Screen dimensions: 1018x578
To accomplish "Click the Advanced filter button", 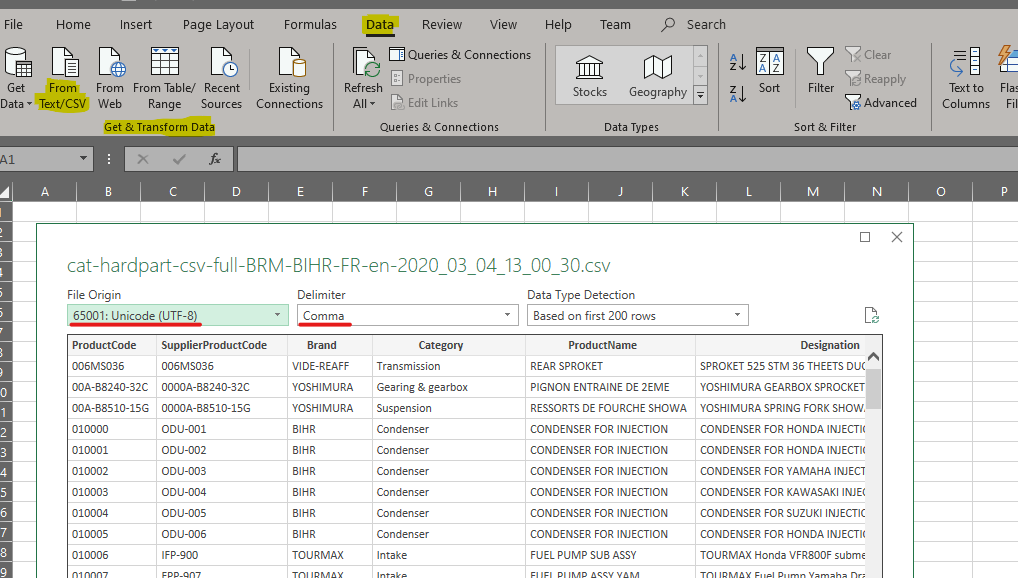I will [x=880, y=103].
